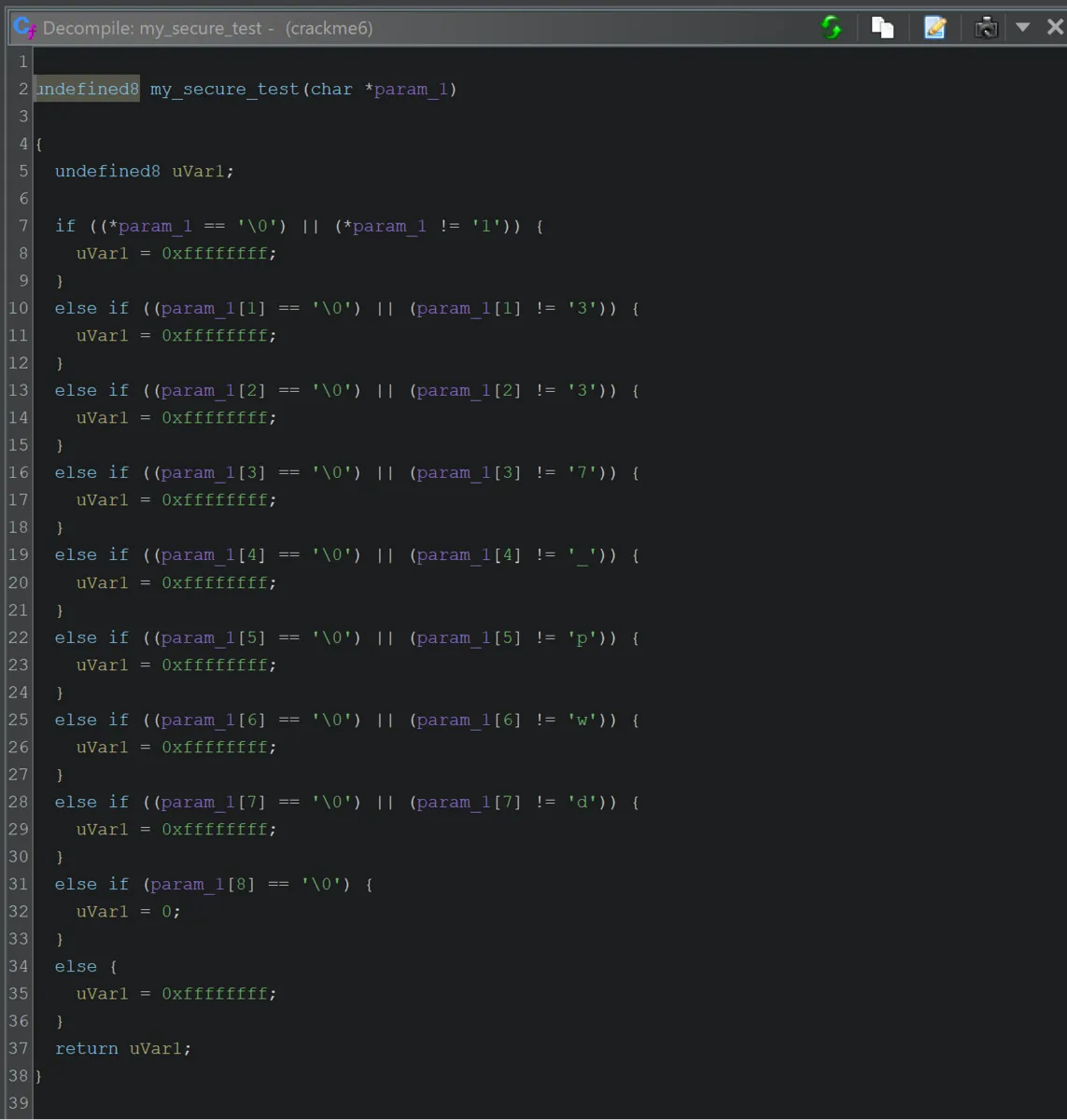The width and height of the screenshot is (1067, 1120).
Task: Click the 'return' keyword on line 37
Action: tap(87, 1048)
